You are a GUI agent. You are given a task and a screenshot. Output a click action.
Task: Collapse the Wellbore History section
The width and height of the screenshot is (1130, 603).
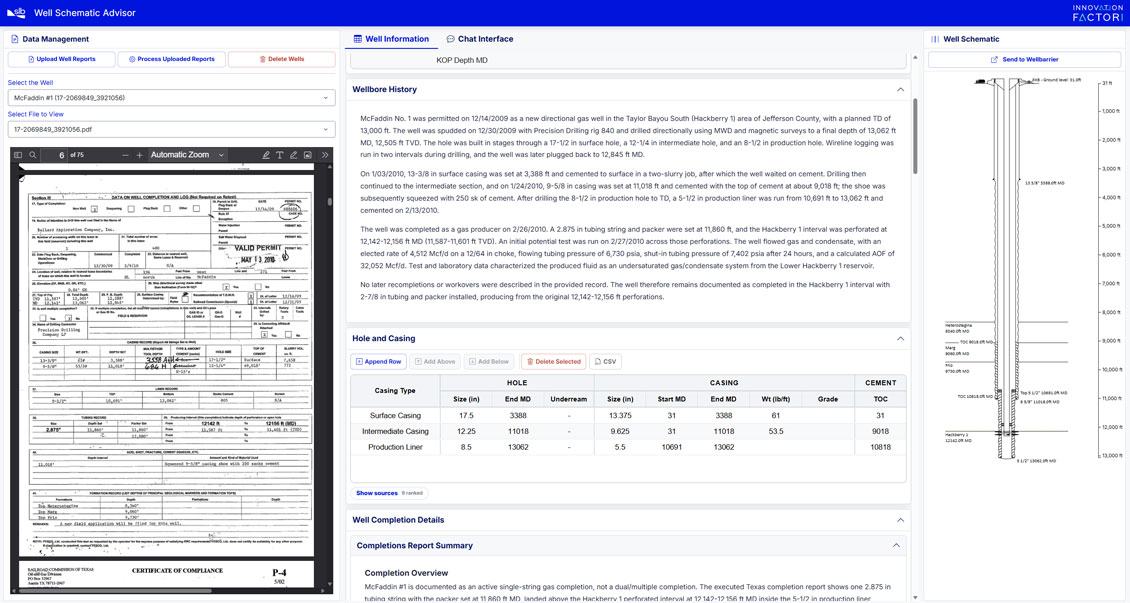click(x=900, y=89)
